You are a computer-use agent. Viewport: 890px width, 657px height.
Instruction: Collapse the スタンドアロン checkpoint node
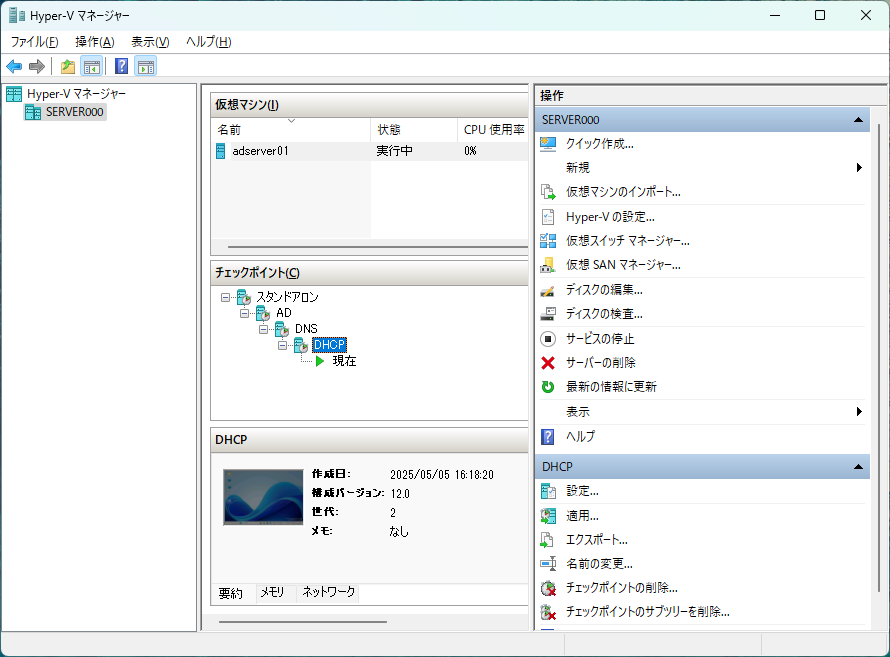point(225,297)
